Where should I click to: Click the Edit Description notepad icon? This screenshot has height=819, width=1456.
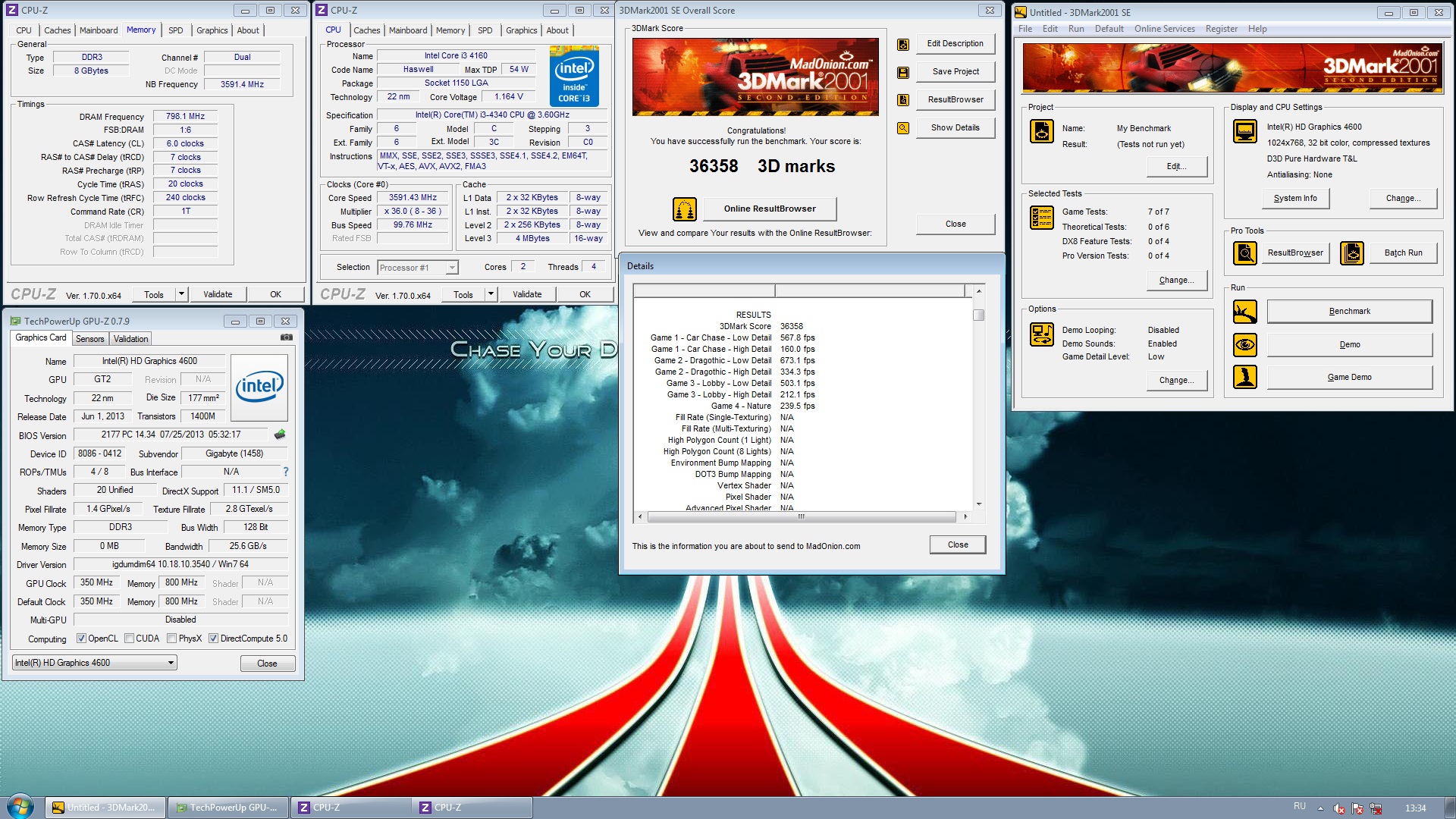902,44
